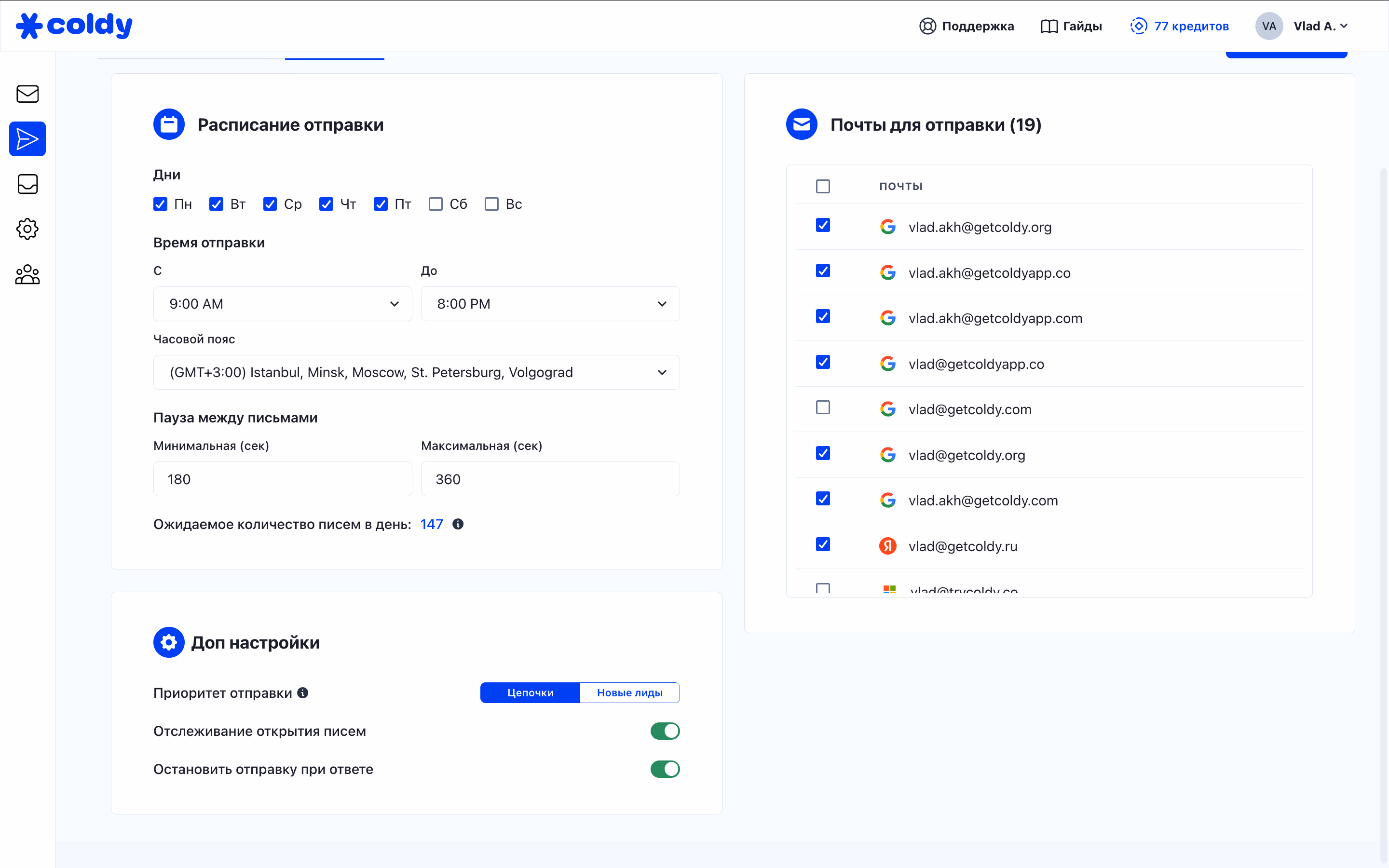Click info icon beside Приоритет отправки
This screenshot has width=1389, height=868.
(303, 693)
